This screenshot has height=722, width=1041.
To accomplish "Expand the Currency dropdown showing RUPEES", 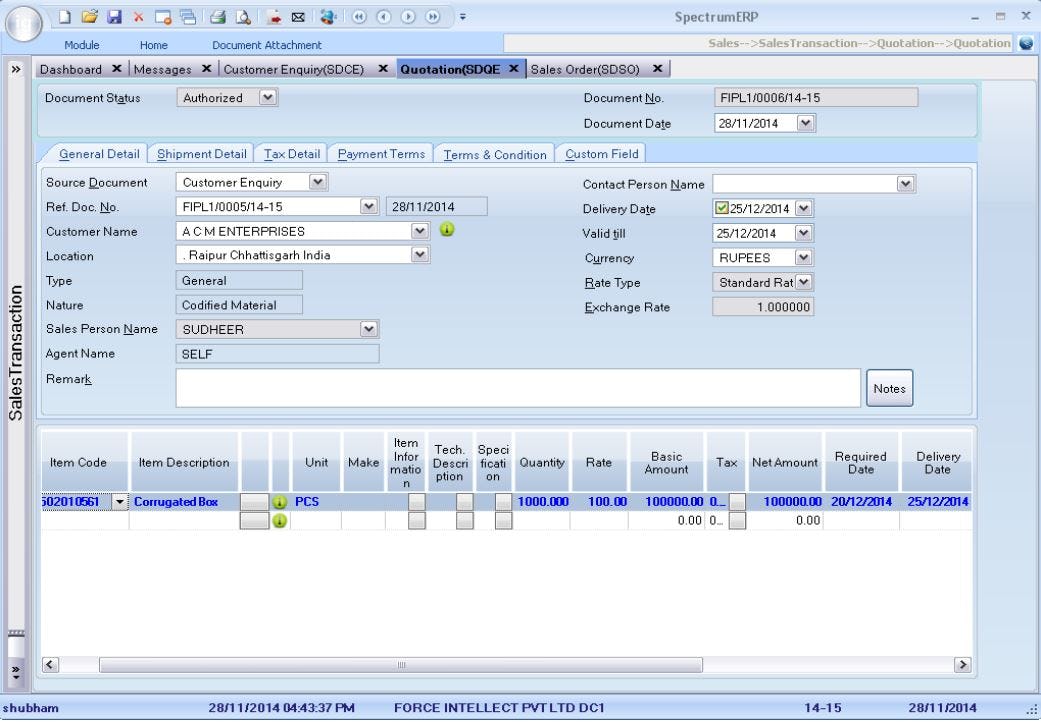I will (803, 257).
